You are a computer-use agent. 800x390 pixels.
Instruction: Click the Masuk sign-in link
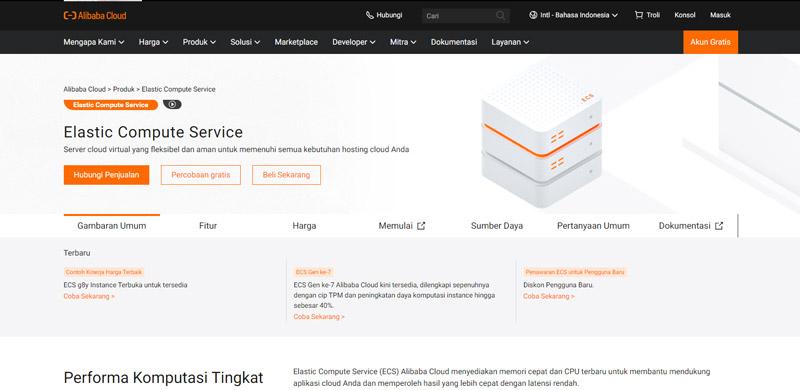(720, 15)
